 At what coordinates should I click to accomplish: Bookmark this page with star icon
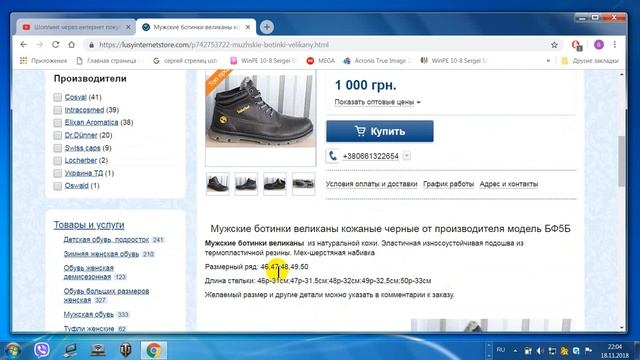click(x=554, y=45)
